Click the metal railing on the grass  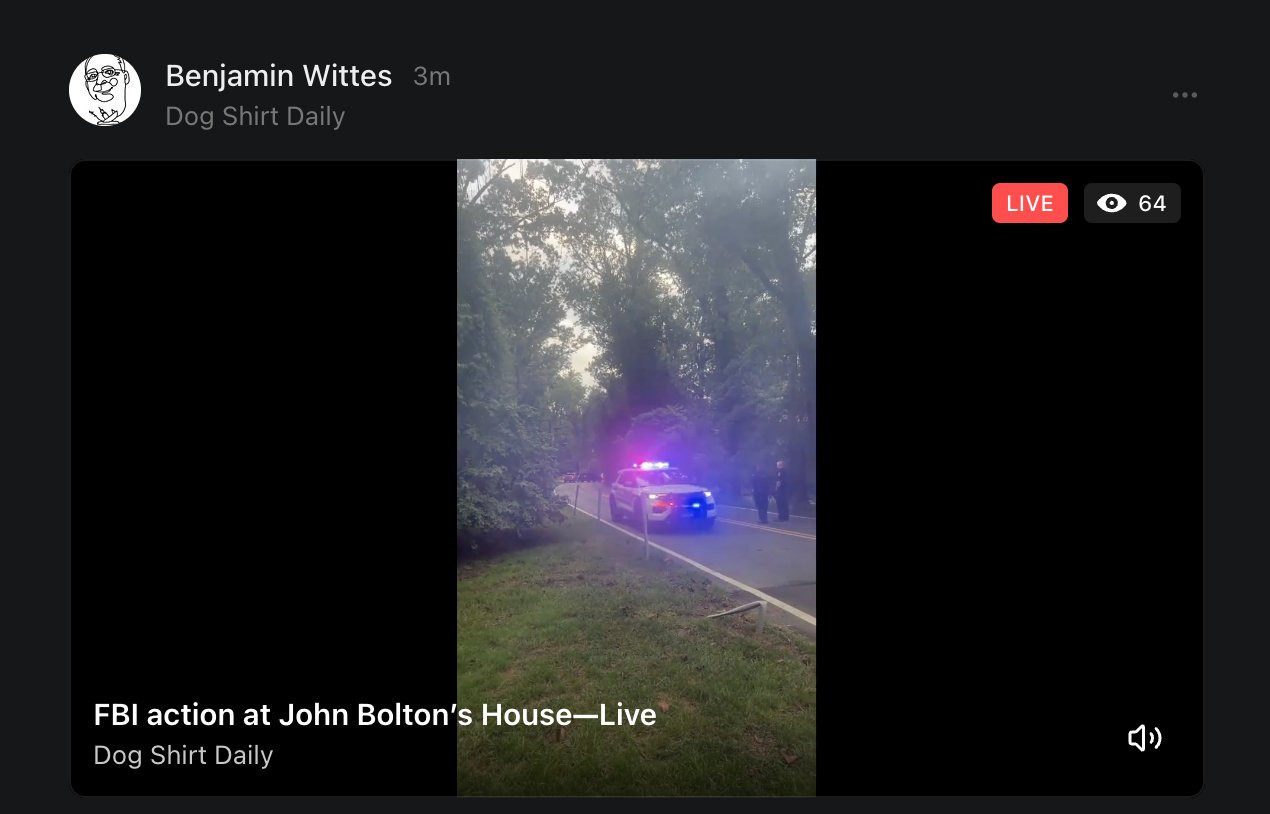coord(738,610)
